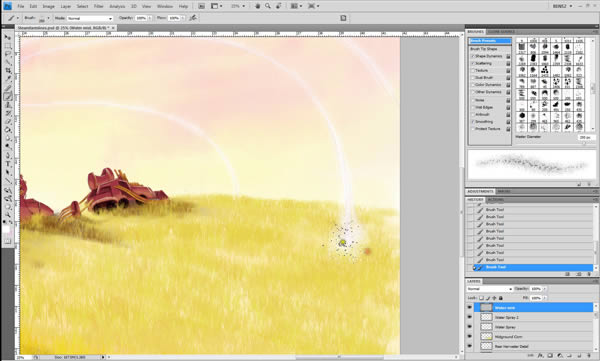Enable the Texture checkbox
This screenshot has height=361, width=600.
click(x=473, y=70)
